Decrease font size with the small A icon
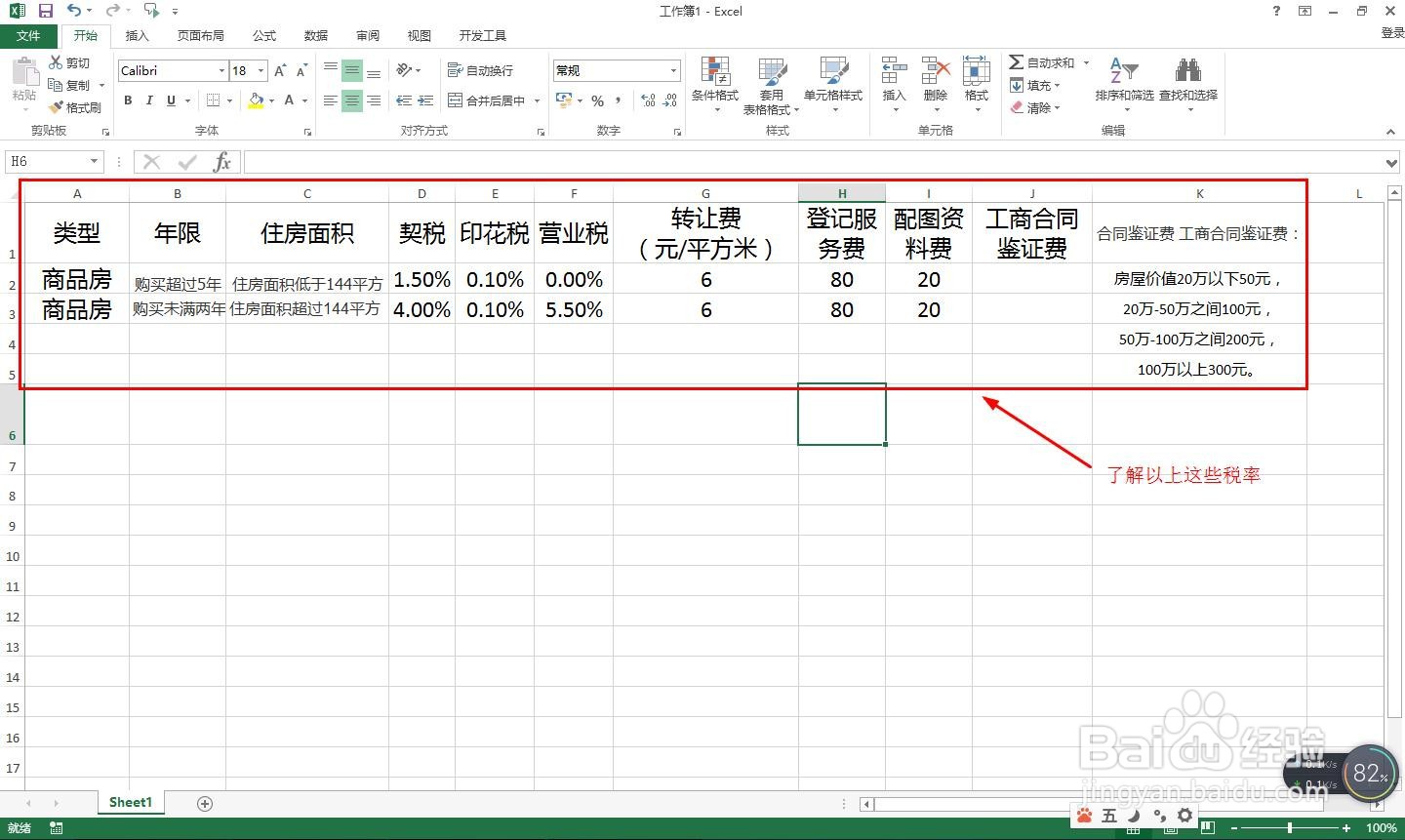This screenshot has width=1405, height=840. click(x=301, y=70)
